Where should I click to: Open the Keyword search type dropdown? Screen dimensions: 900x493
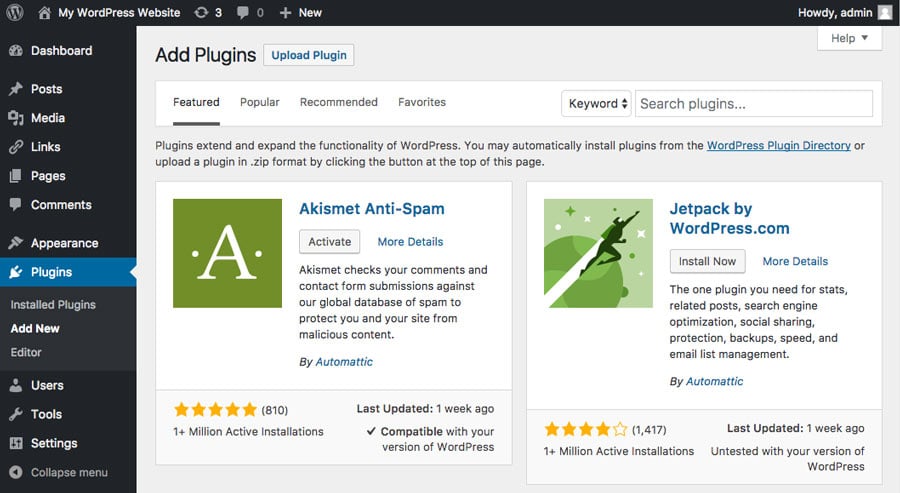597,103
